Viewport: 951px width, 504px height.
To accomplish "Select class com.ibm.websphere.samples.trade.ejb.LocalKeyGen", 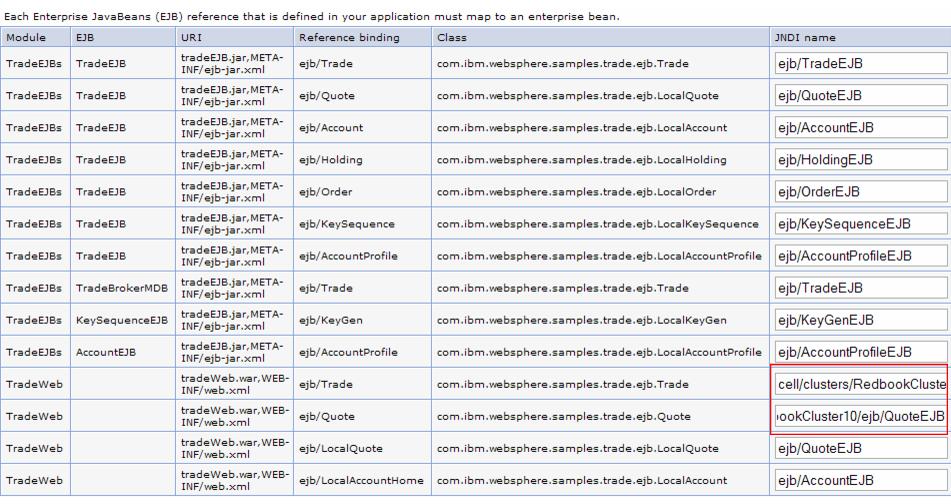I will [x=582, y=320].
